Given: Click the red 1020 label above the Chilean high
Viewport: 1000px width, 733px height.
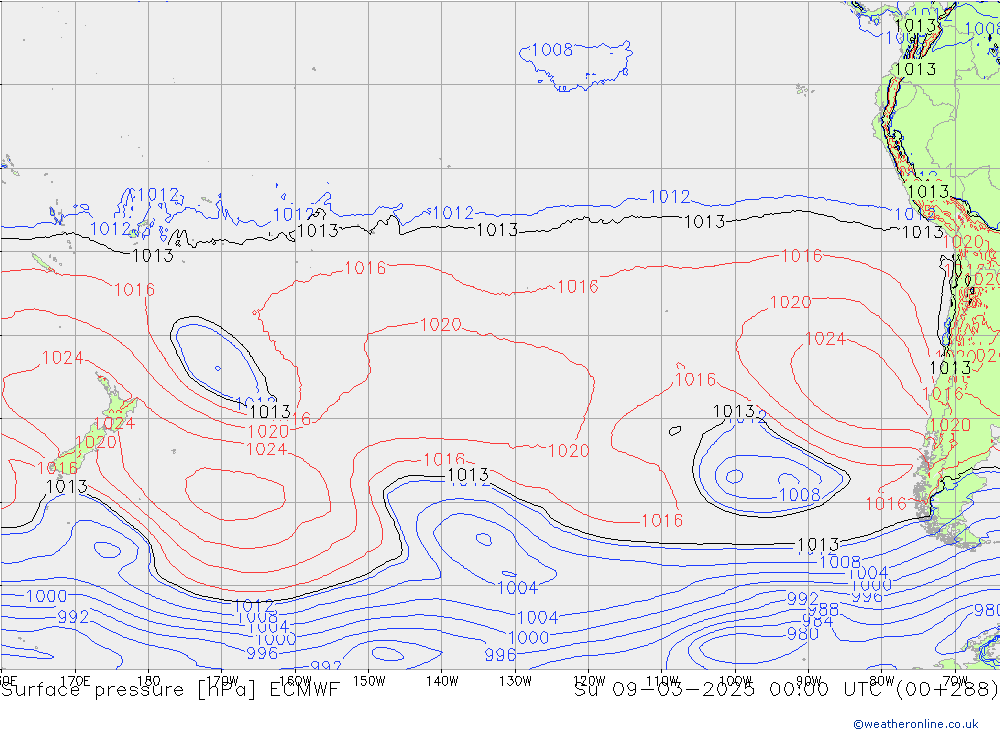Looking at the screenshot, I should point(791,302).
